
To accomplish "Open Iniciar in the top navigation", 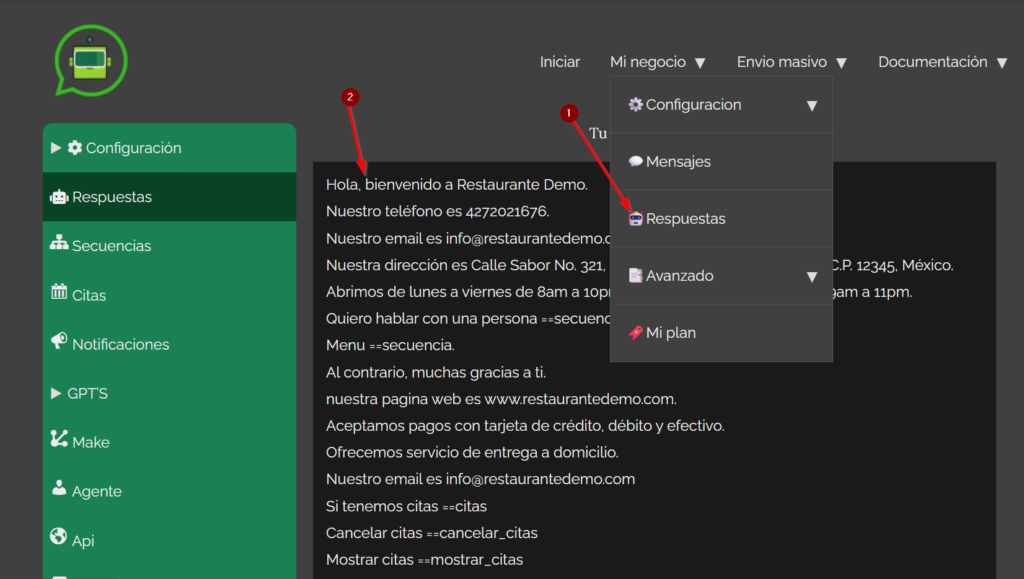I will [x=560, y=62].
